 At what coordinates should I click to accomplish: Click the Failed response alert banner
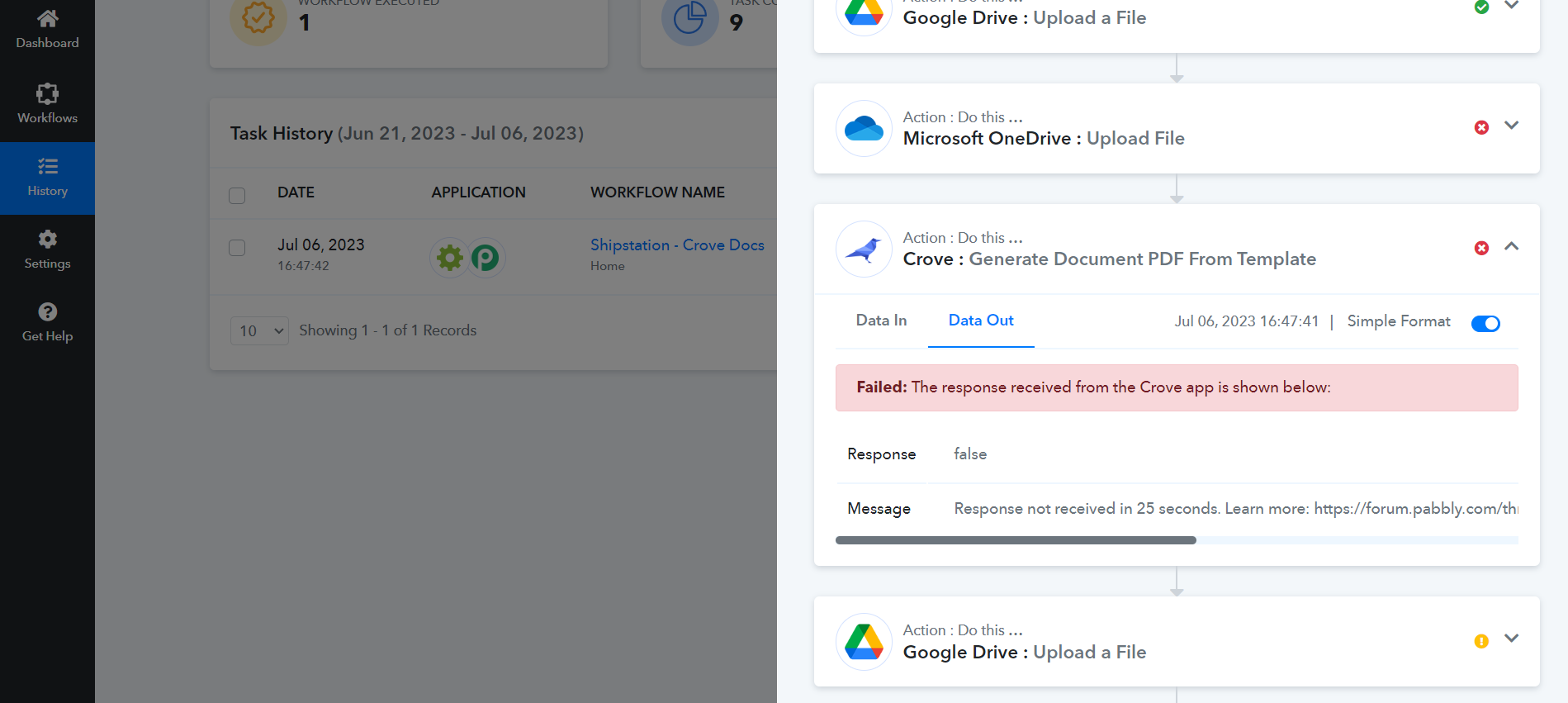click(1177, 387)
